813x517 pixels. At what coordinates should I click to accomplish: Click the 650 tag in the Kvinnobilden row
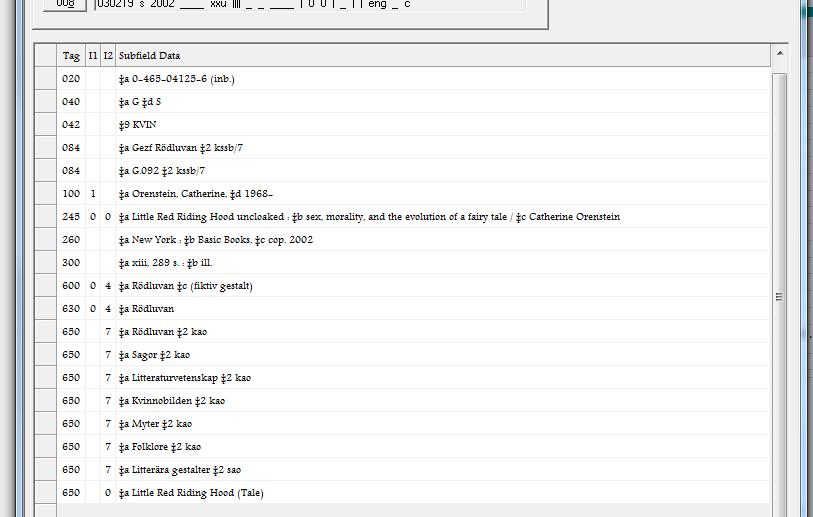pyautogui.click(x=71, y=401)
